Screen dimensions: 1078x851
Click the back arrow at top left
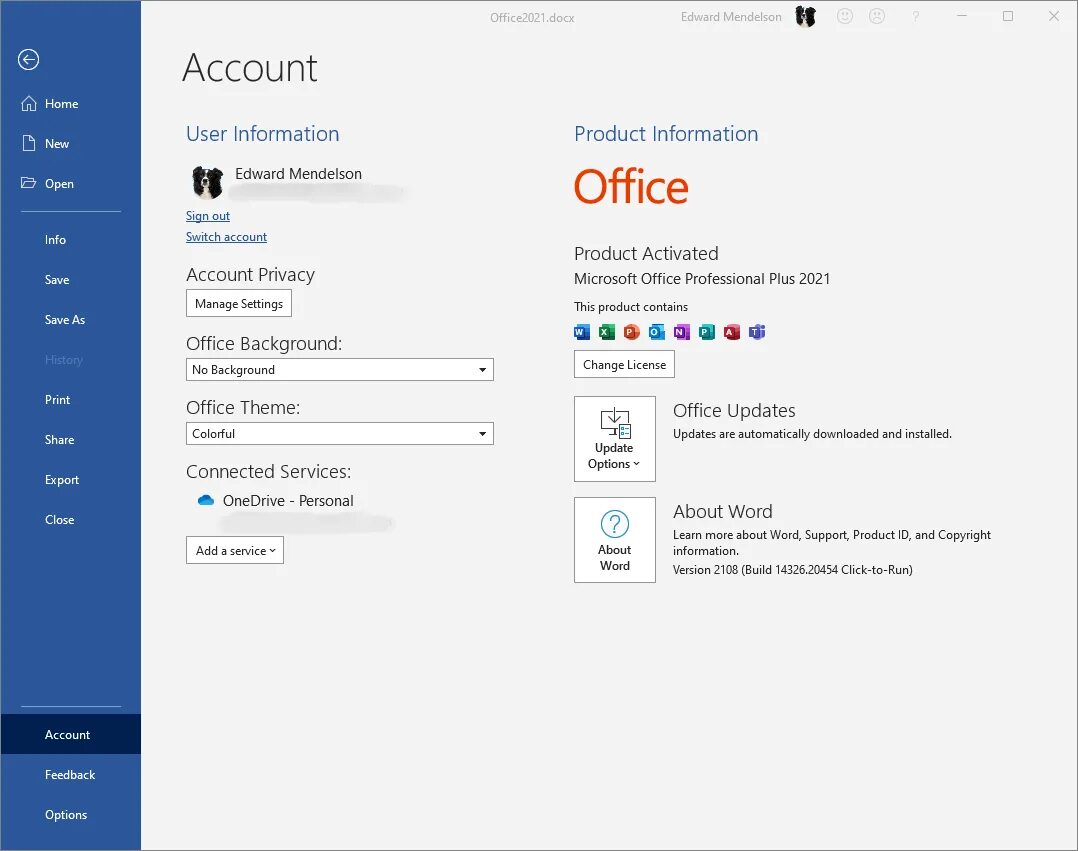(x=28, y=60)
